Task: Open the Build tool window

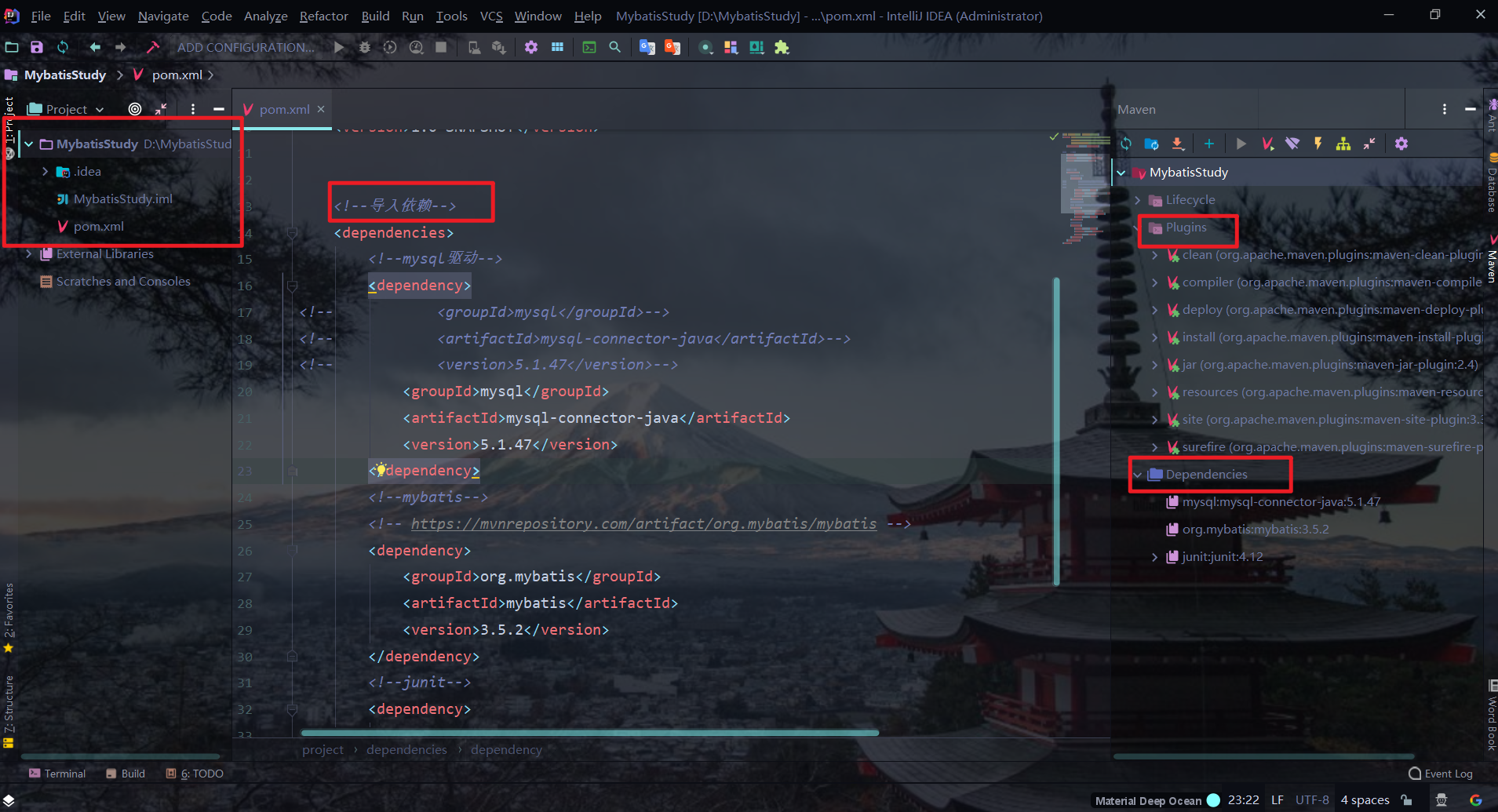Action: coord(126,774)
